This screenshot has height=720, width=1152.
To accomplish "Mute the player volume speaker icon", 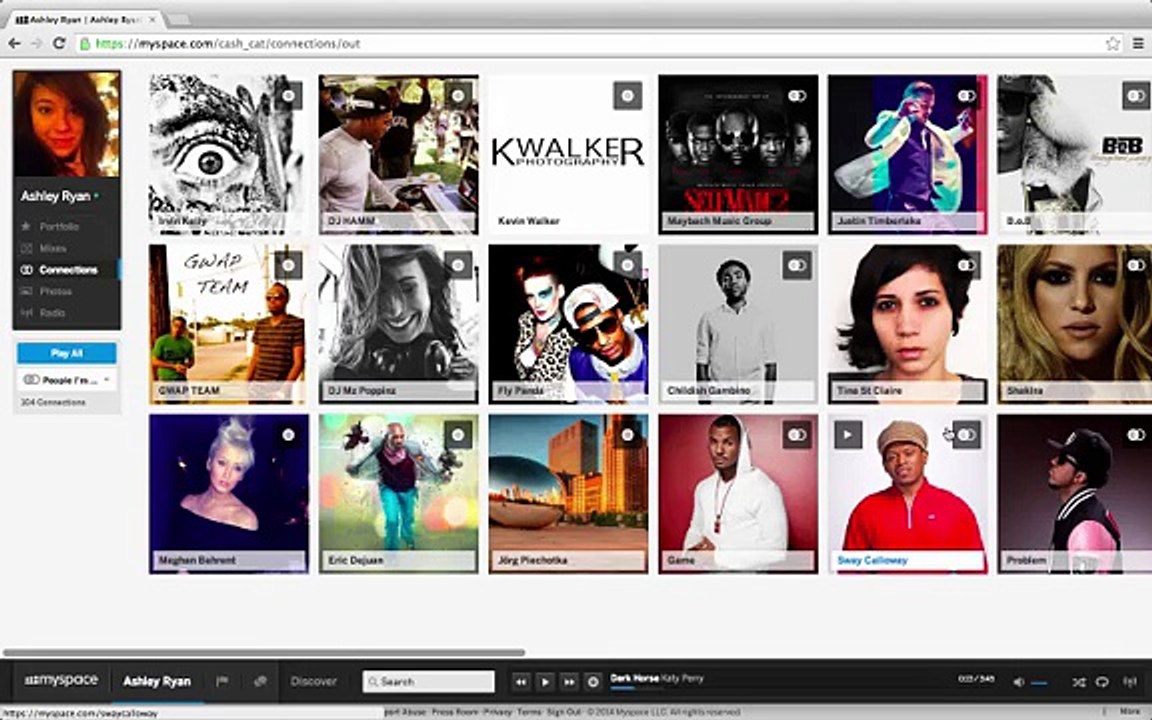I will [x=1018, y=682].
